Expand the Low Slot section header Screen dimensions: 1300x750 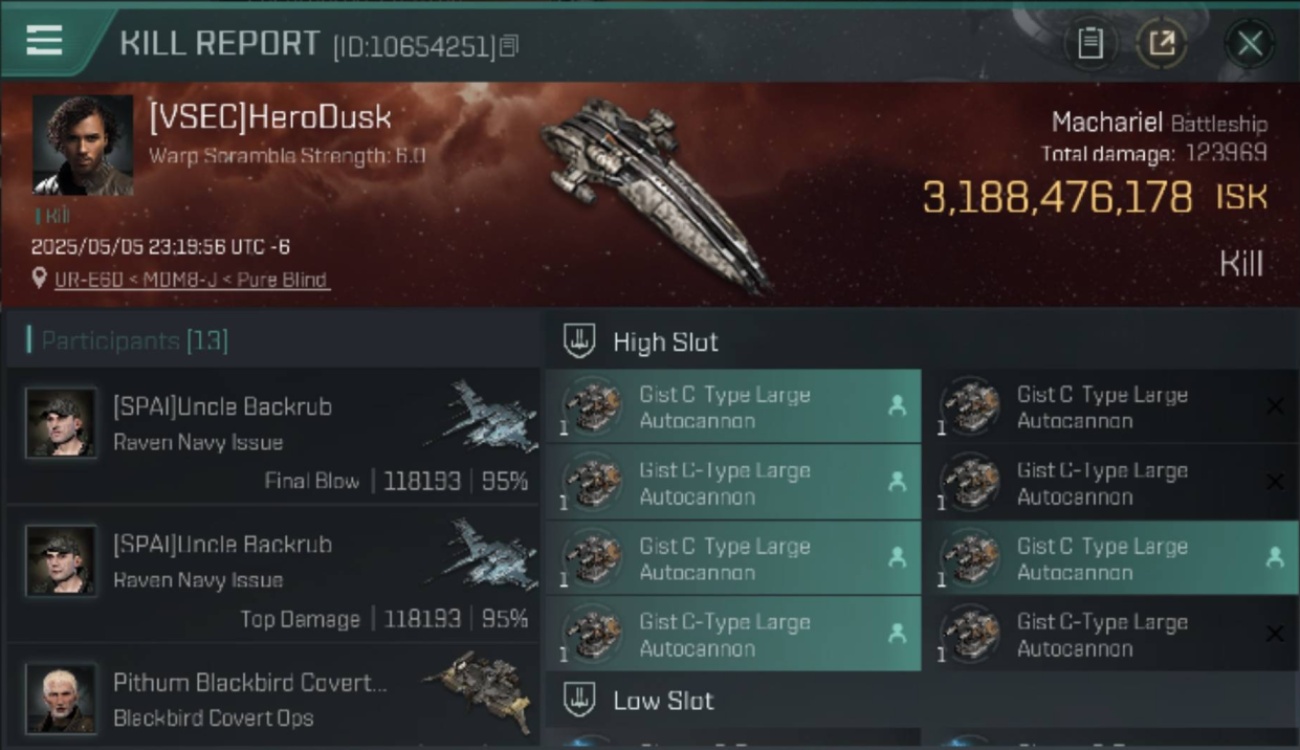pyautogui.click(x=920, y=700)
